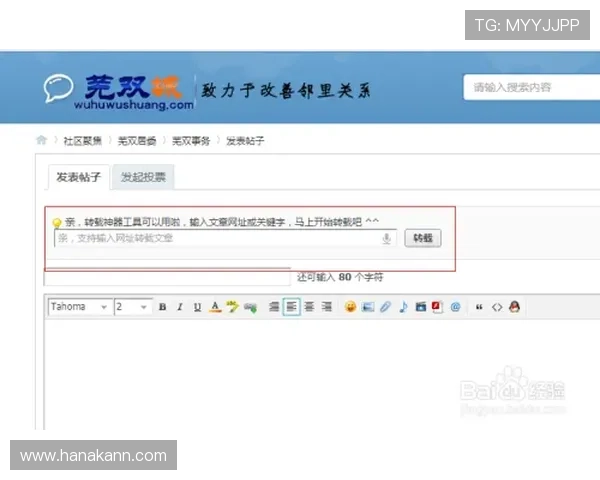Open the emoticon smiley picker
The width and height of the screenshot is (600, 480).
[350, 307]
